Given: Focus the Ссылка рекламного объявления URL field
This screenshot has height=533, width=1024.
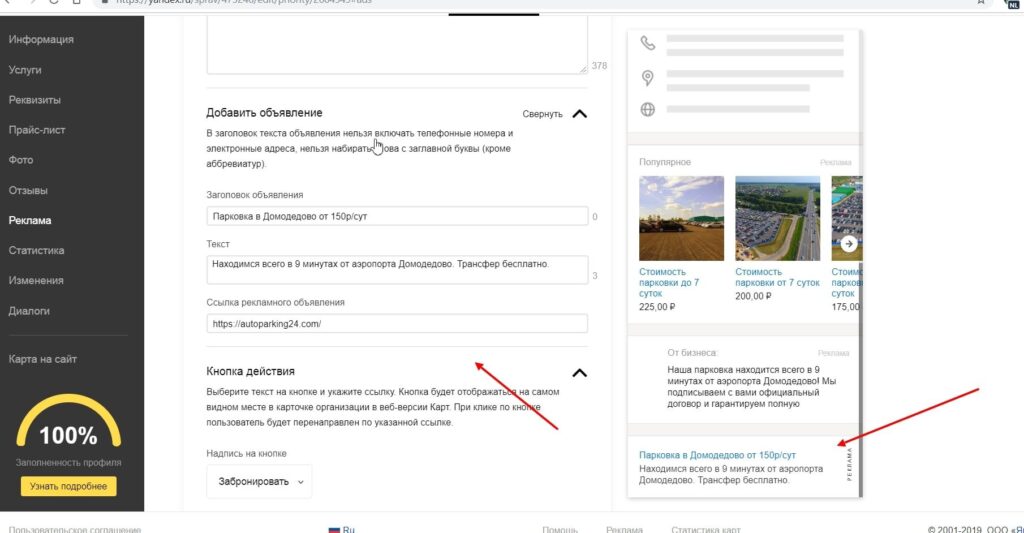Looking at the screenshot, I should coord(397,324).
